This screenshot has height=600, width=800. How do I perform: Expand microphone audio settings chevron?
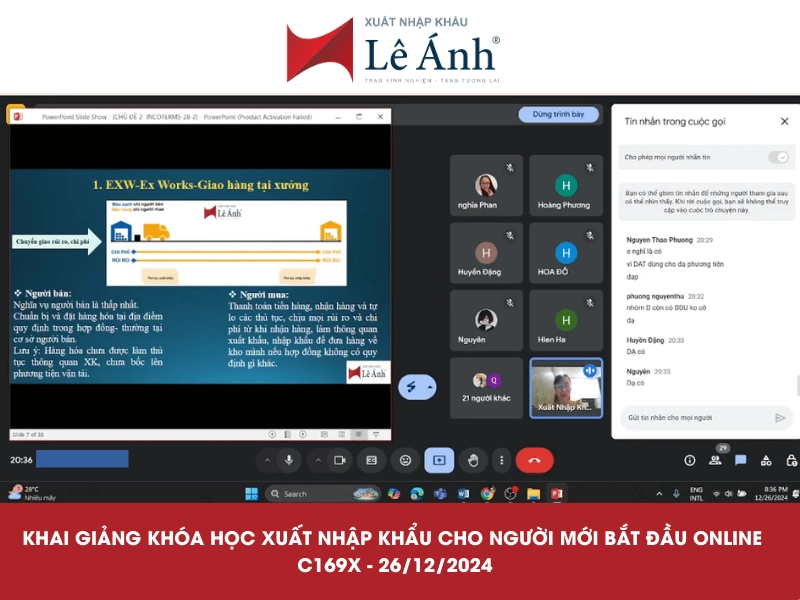click(266, 460)
